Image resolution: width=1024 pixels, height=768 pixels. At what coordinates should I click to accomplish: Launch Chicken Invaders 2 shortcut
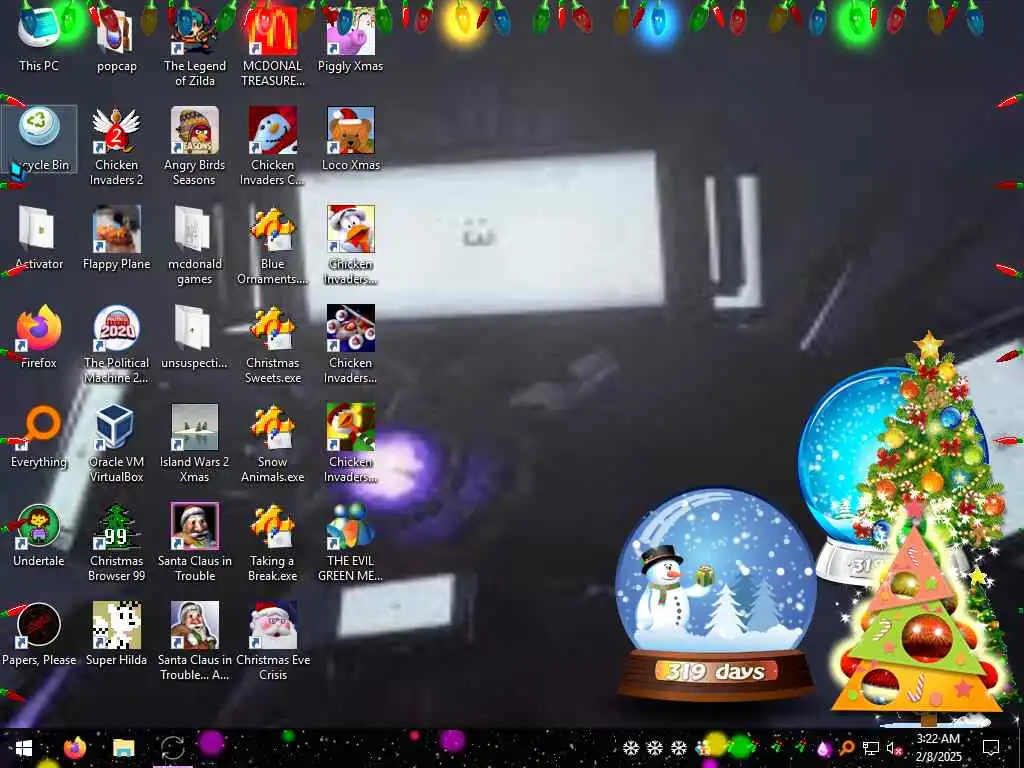coord(116,146)
